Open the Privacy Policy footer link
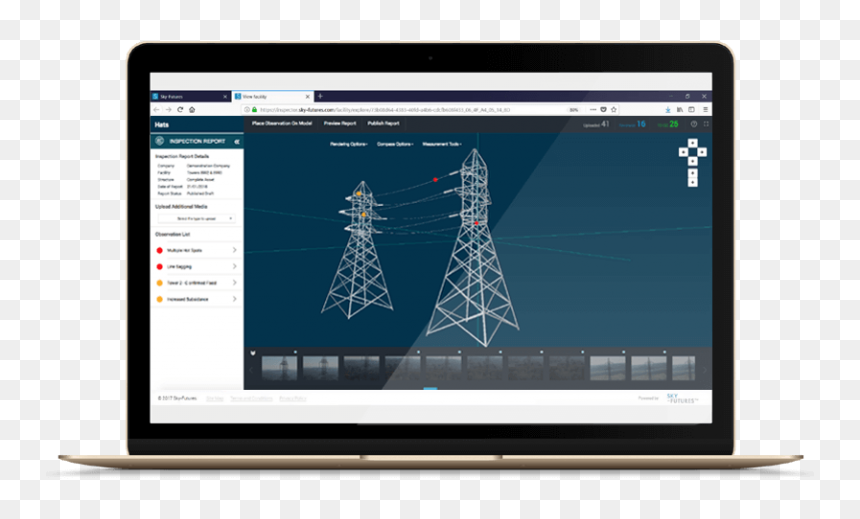 tap(293, 398)
